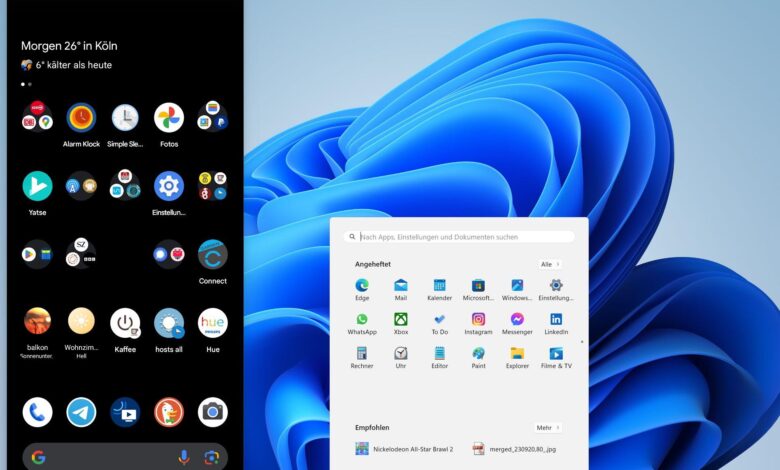Open recommended Nickelodeon All-Star Brawl 2
Viewport: 780px width, 470px height.
(x=404, y=449)
